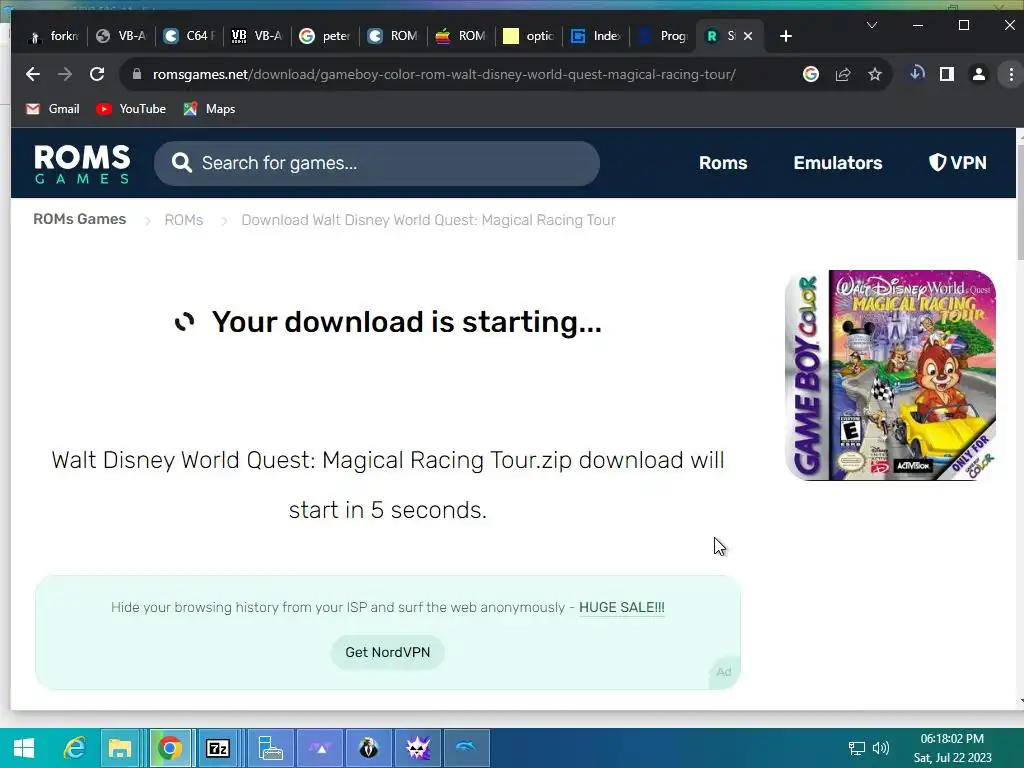Viewport: 1024px width, 768px height.
Task: Share this page via the share icon
Action: tap(842, 74)
